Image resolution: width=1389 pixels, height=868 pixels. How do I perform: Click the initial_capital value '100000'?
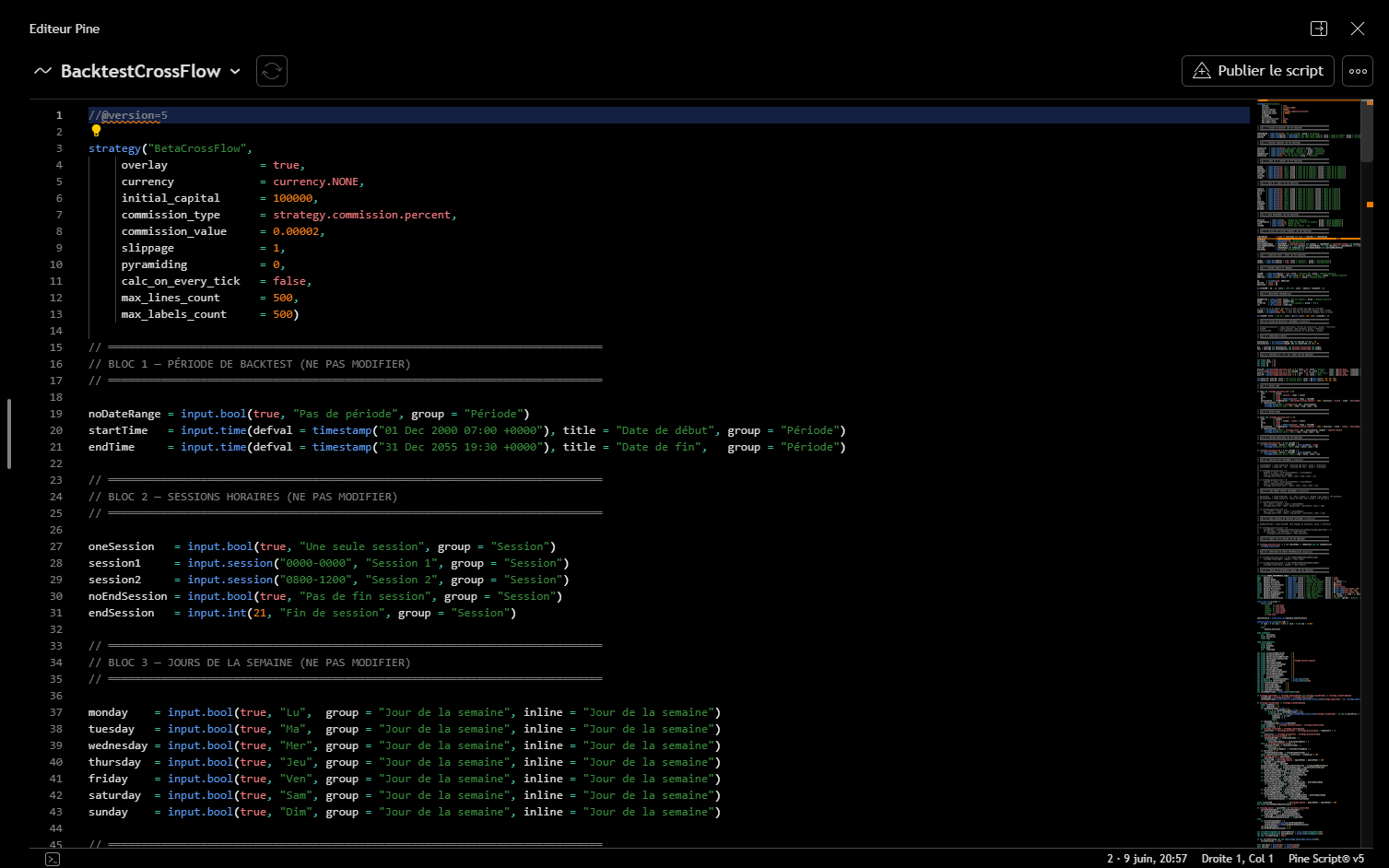[x=292, y=198]
